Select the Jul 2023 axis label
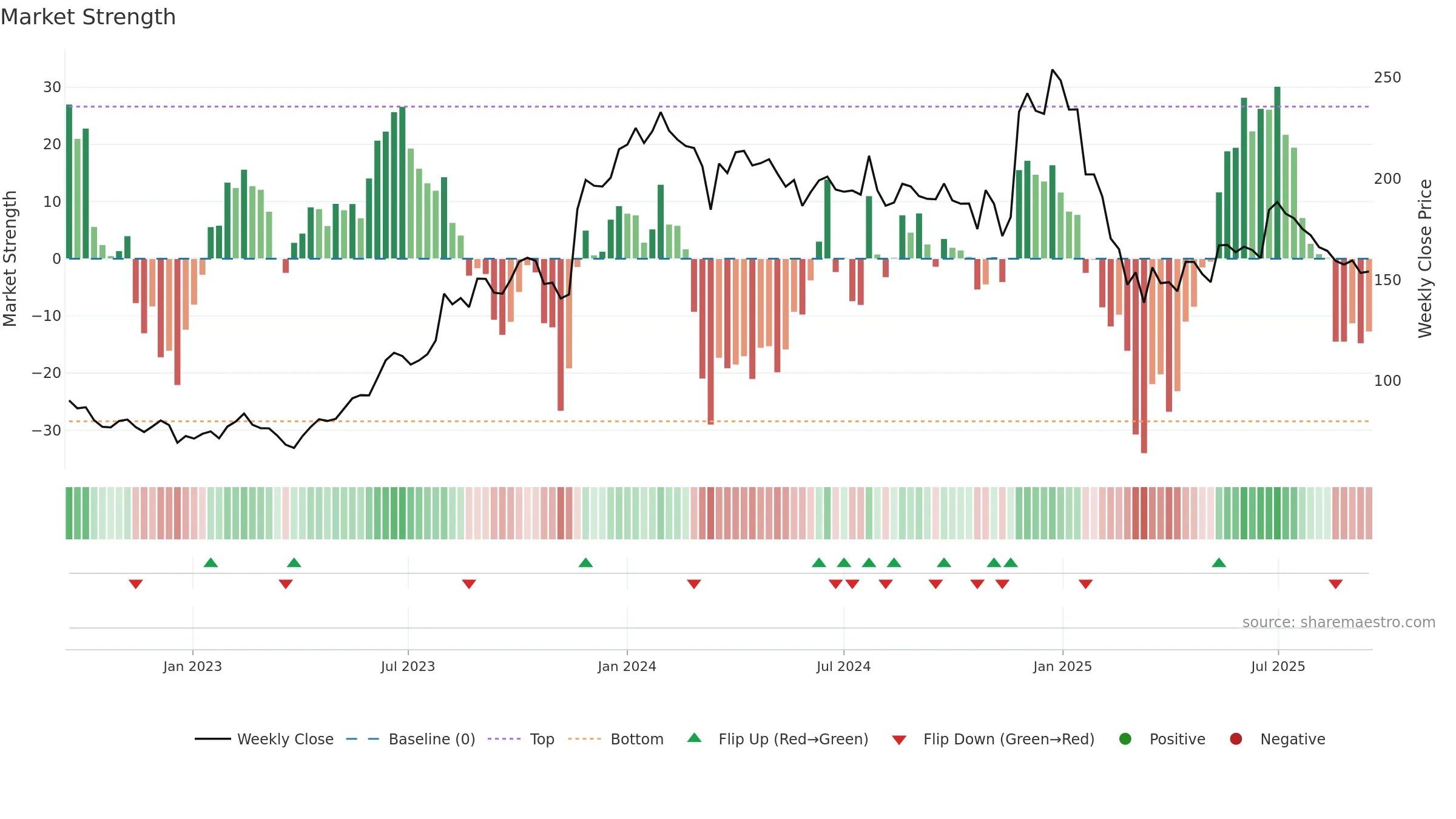1456x819 pixels. point(408,667)
